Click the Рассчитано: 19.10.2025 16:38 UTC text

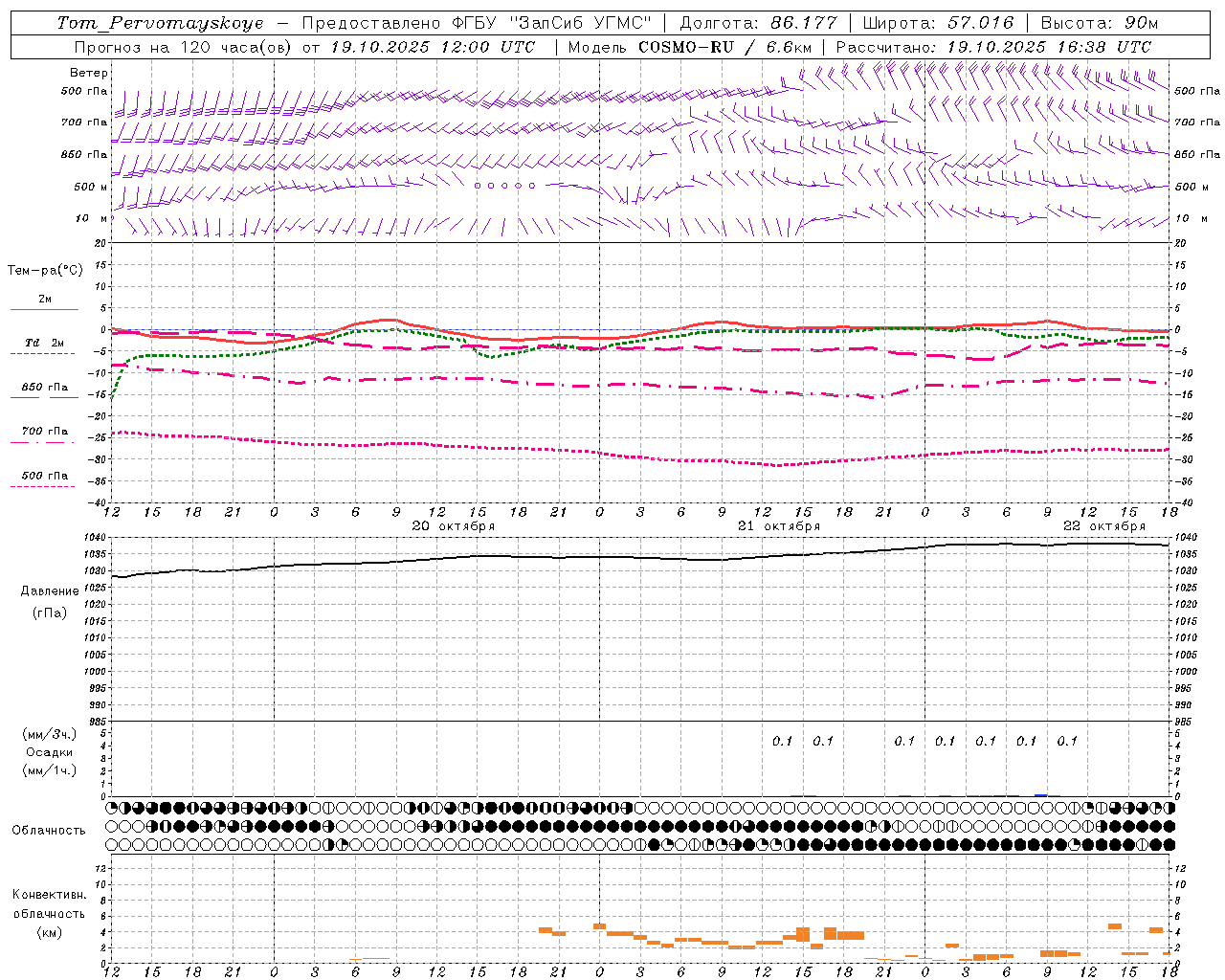pyautogui.click(x=993, y=46)
